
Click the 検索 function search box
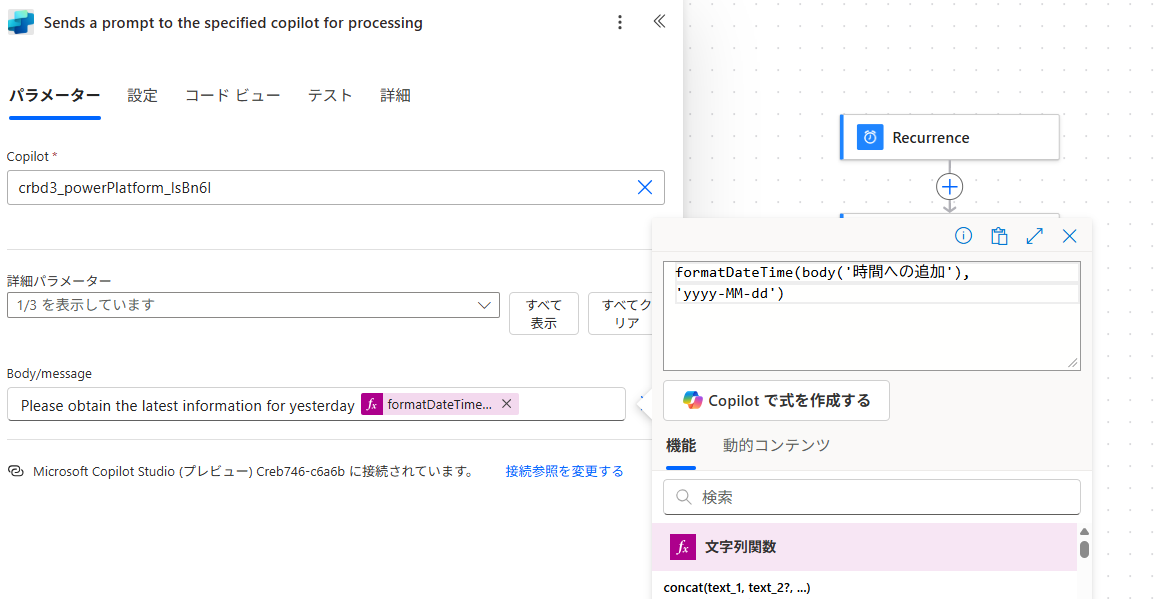pos(871,497)
